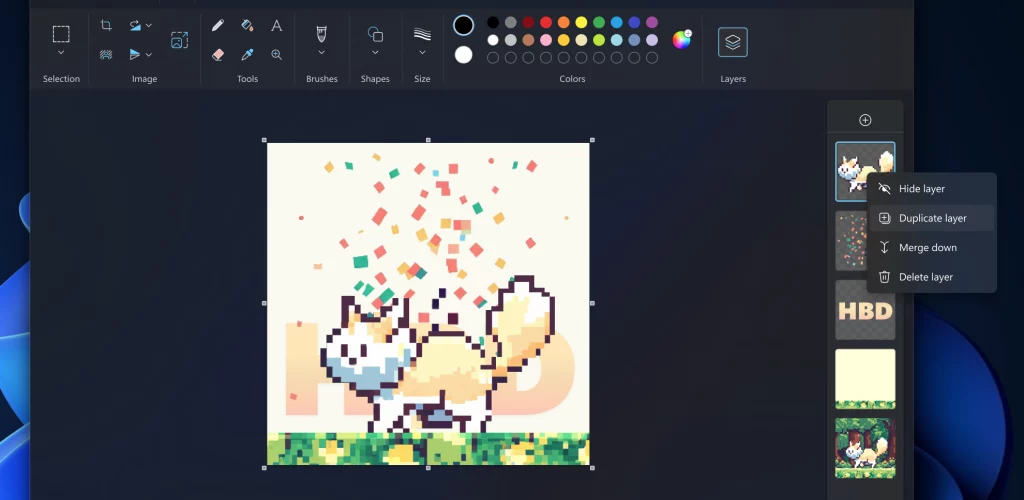Expand the Shapes dropdown chevron
The width and height of the screenshot is (1024, 500).
[376, 52]
